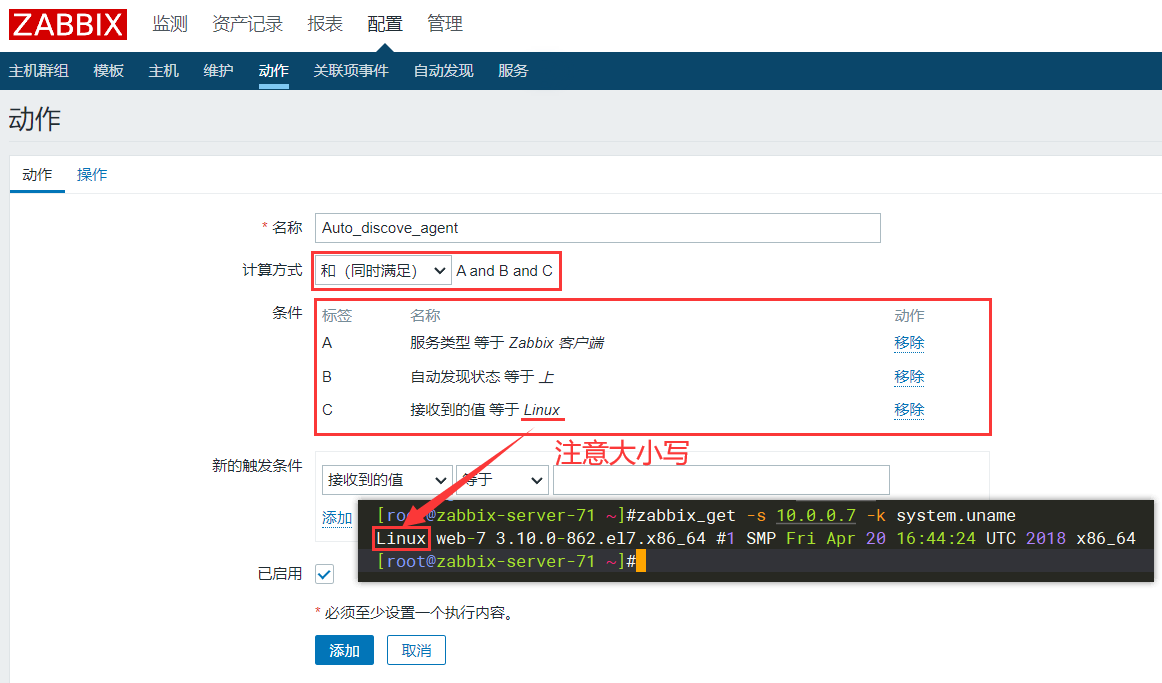Open the 监测 top menu
Image resolution: width=1162 pixels, height=683 pixels.
point(170,24)
